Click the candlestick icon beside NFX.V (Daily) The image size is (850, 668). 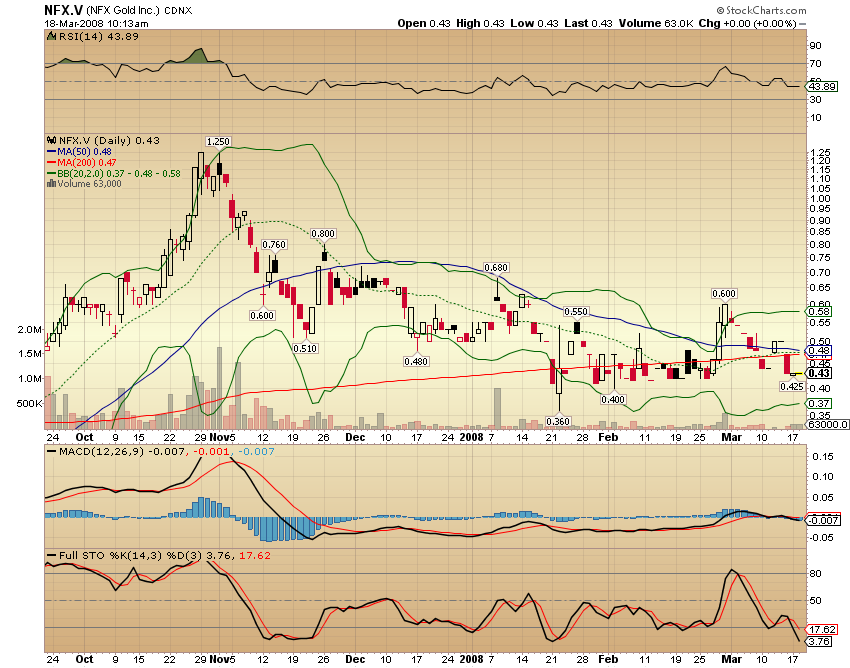pos(52,141)
